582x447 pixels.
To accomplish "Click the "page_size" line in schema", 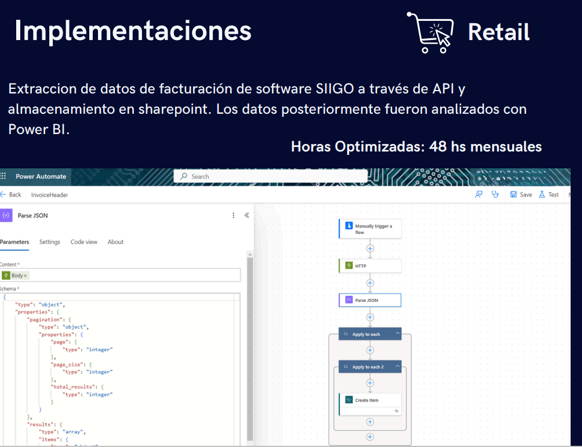I will click(x=71, y=364).
